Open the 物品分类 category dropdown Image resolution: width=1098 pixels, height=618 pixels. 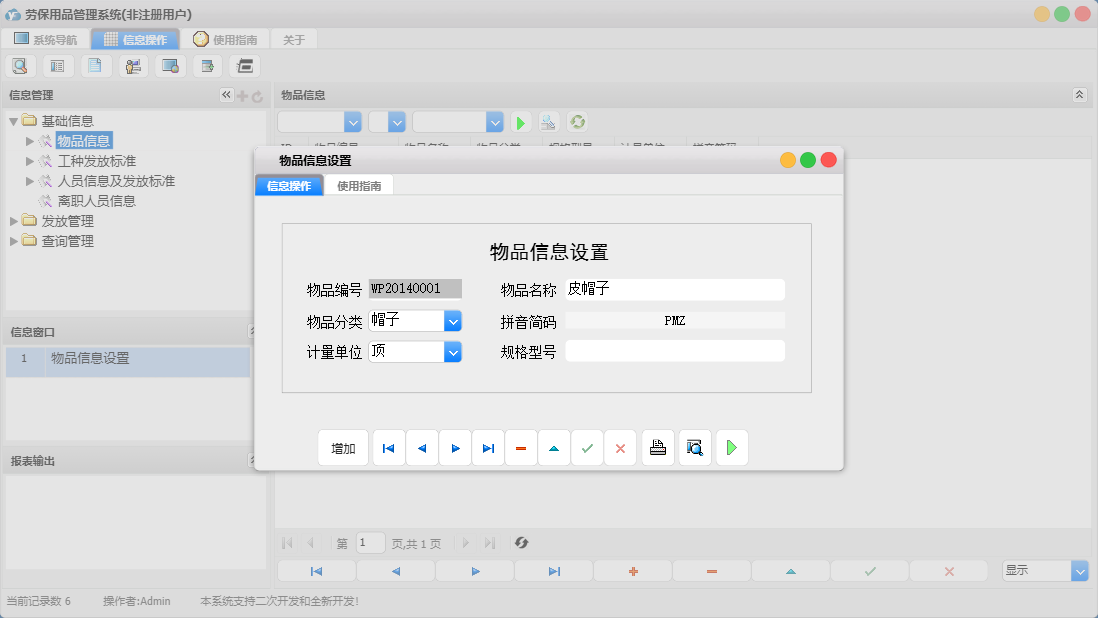[452, 320]
